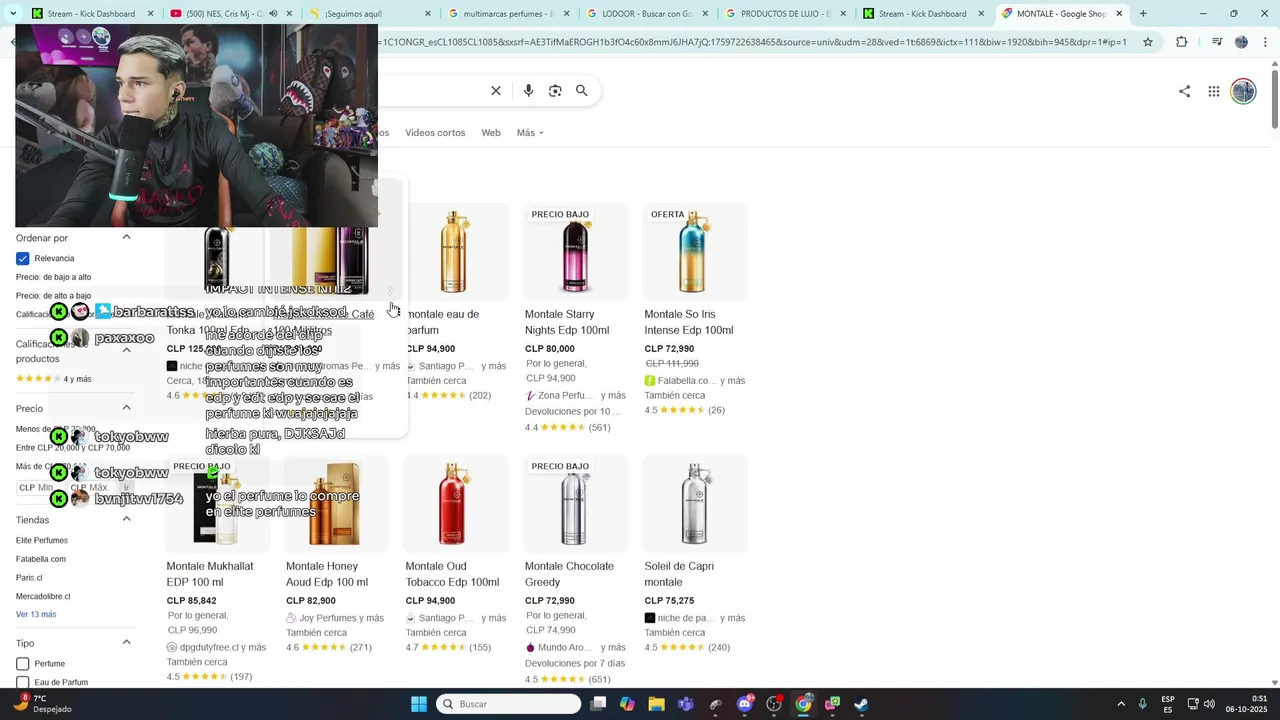This screenshot has width=1280, height=720.
Task: Open the tray microphone indicator
Action: (x=1143, y=704)
